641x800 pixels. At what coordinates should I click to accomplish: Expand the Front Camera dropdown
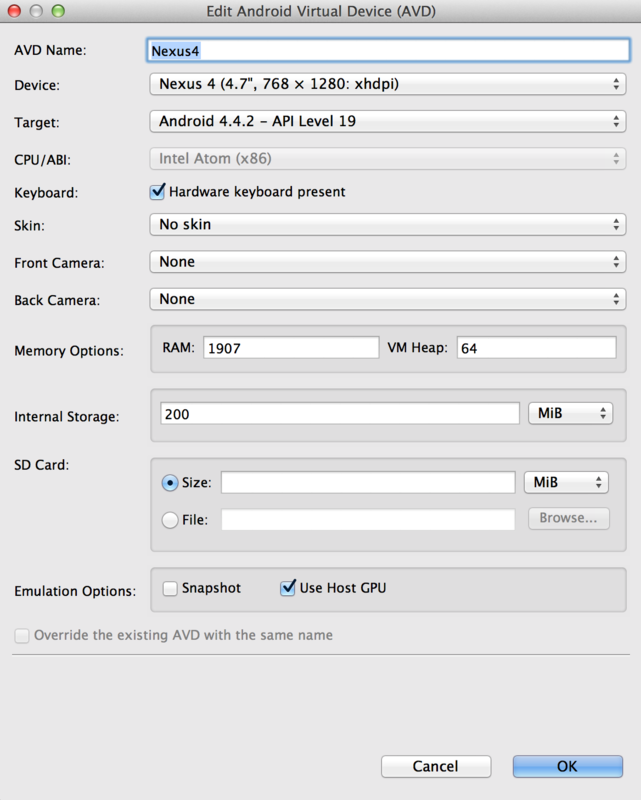[x=388, y=262]
